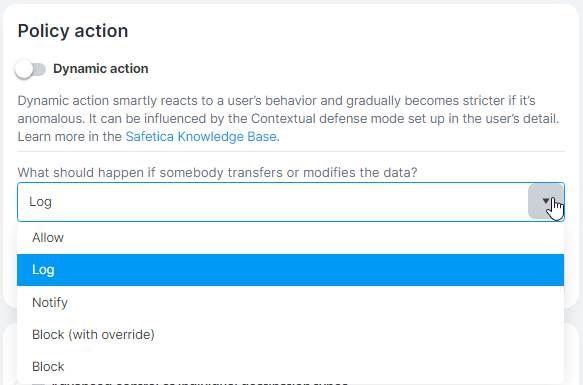Click the Dynamic action description paragraph
Image resolution: width=583 pixels, height=385 pixels.
click(x=289, y=119)
